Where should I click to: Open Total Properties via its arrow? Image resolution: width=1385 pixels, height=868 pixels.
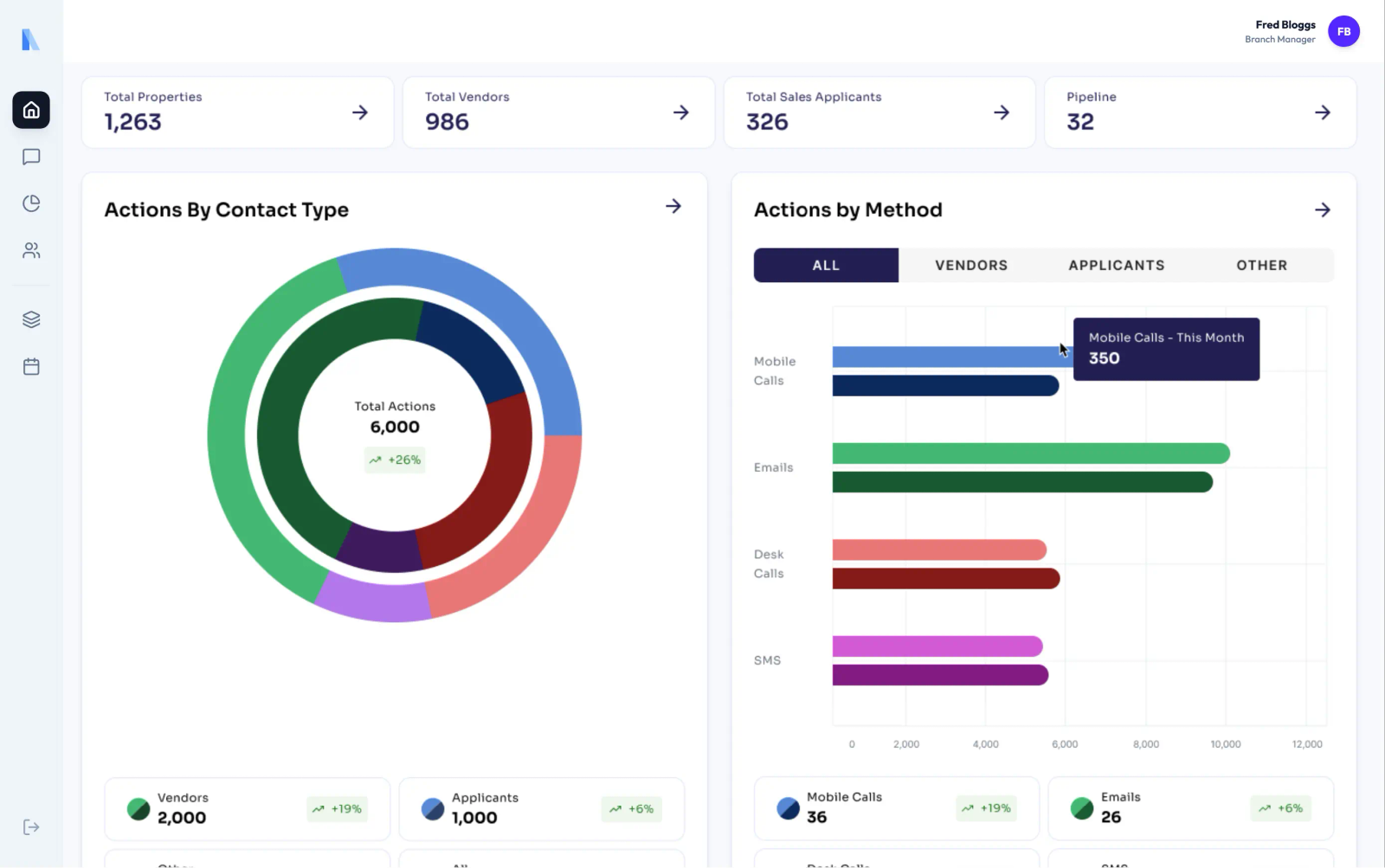click(x=360, y=113)
